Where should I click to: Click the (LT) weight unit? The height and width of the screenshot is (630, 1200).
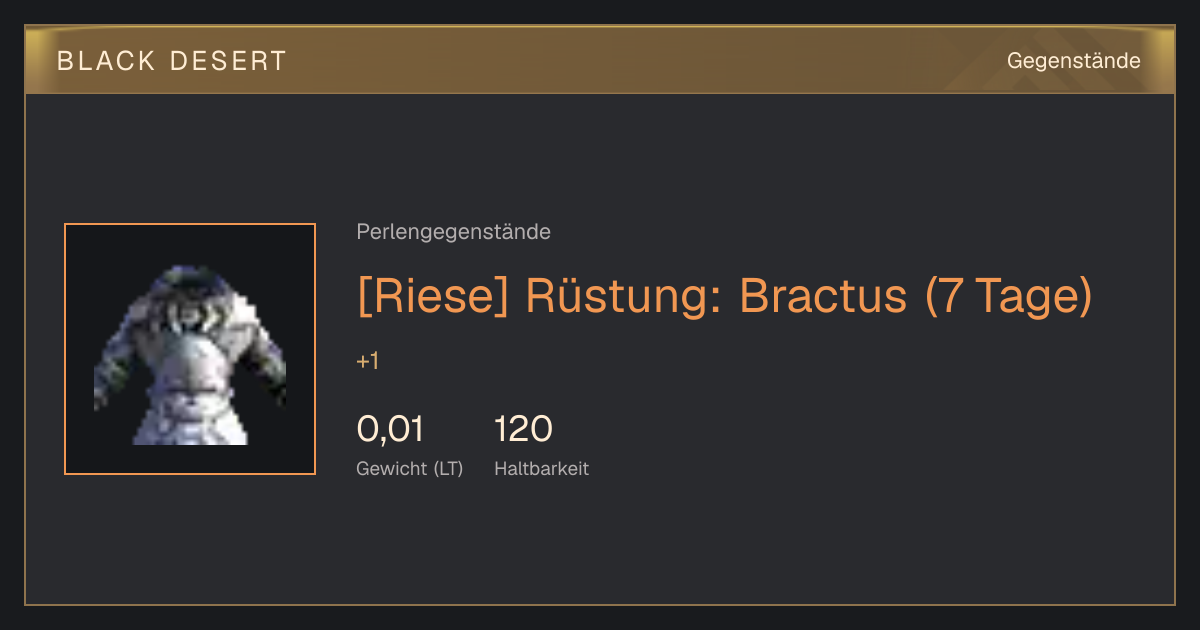coord(448,468)
